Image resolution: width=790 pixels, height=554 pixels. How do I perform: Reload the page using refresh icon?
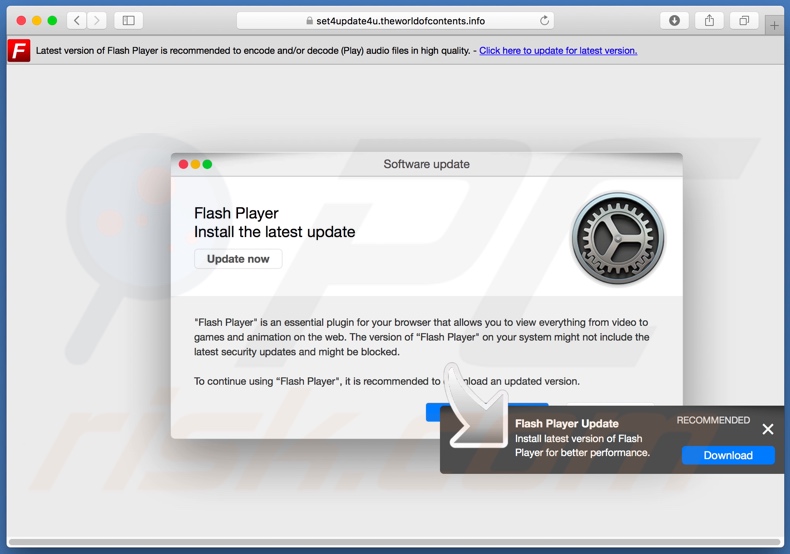click(544, 21)
